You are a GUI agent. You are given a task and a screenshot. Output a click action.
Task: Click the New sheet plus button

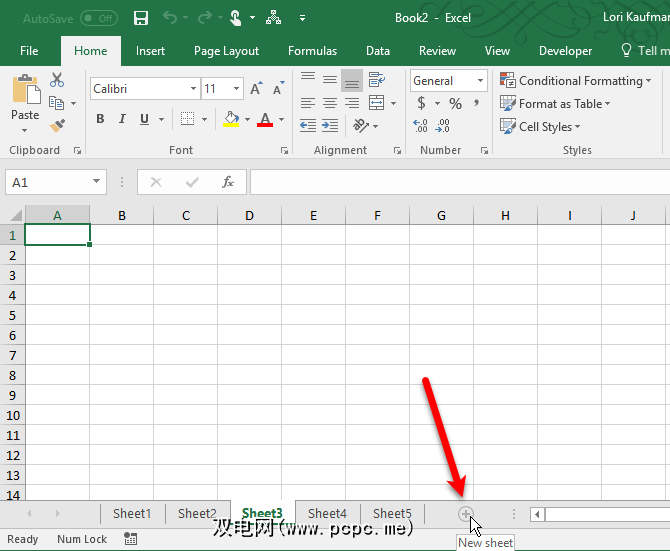[x=465, y=514]
